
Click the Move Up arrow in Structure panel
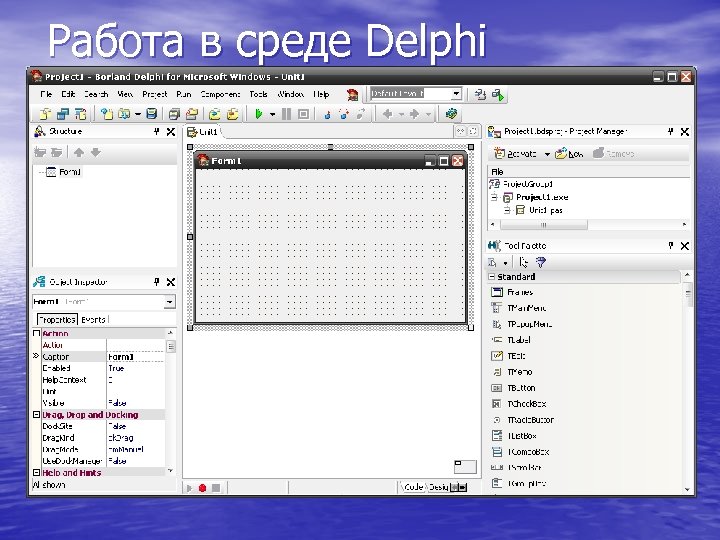point(79,152)
